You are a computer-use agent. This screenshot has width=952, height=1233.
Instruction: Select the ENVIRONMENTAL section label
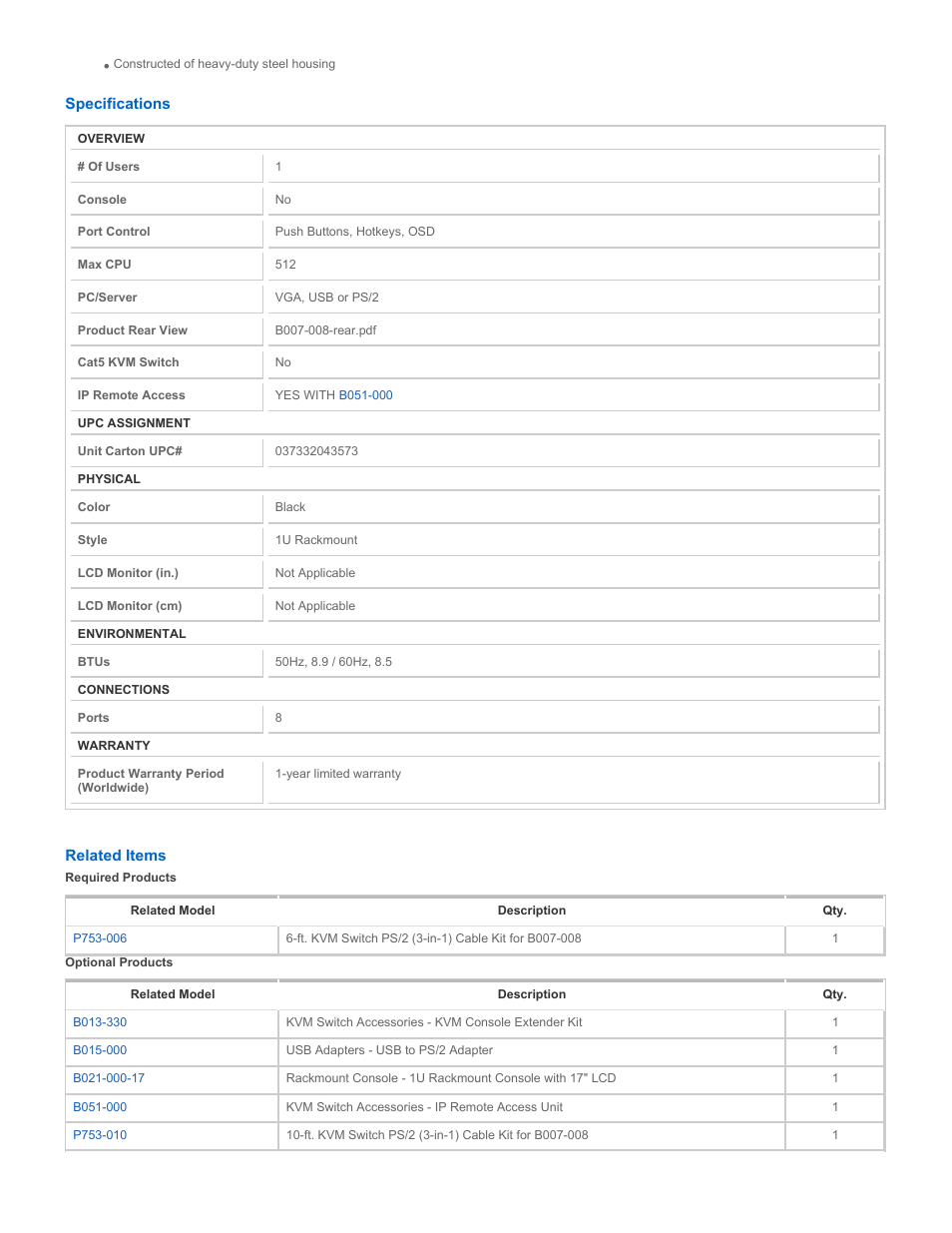[132, 634]
